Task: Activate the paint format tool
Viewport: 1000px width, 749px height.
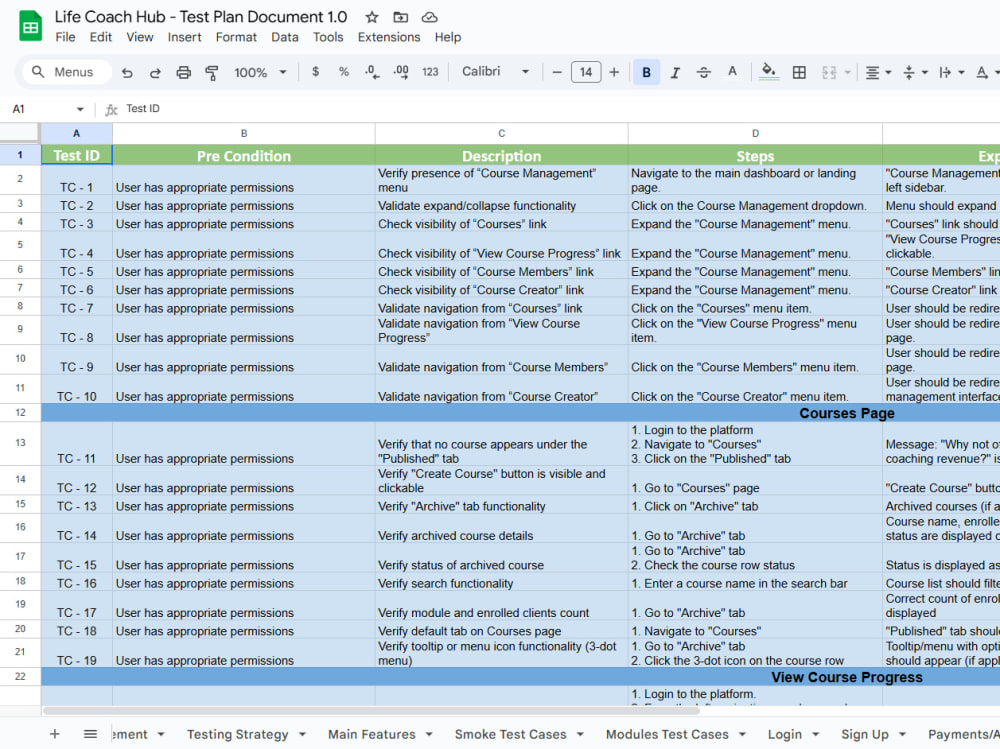Action: pyautogui.click(x=212, y=73)
